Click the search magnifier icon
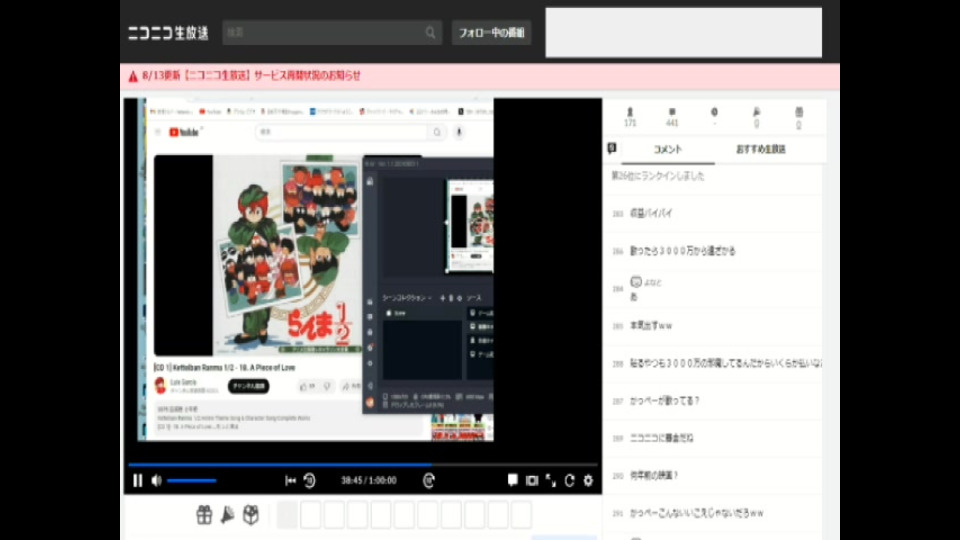Screen dimensions: 960x540 pos(431,32)
